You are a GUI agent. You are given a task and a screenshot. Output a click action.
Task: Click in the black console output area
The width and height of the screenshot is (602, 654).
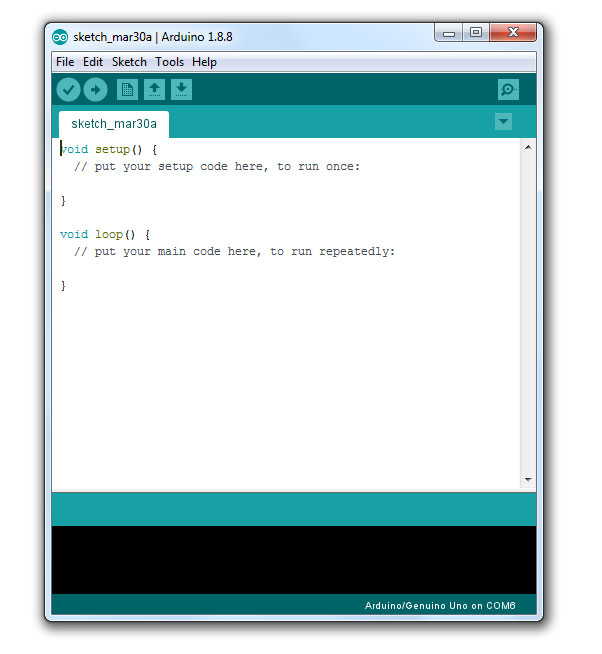point(294,560)
